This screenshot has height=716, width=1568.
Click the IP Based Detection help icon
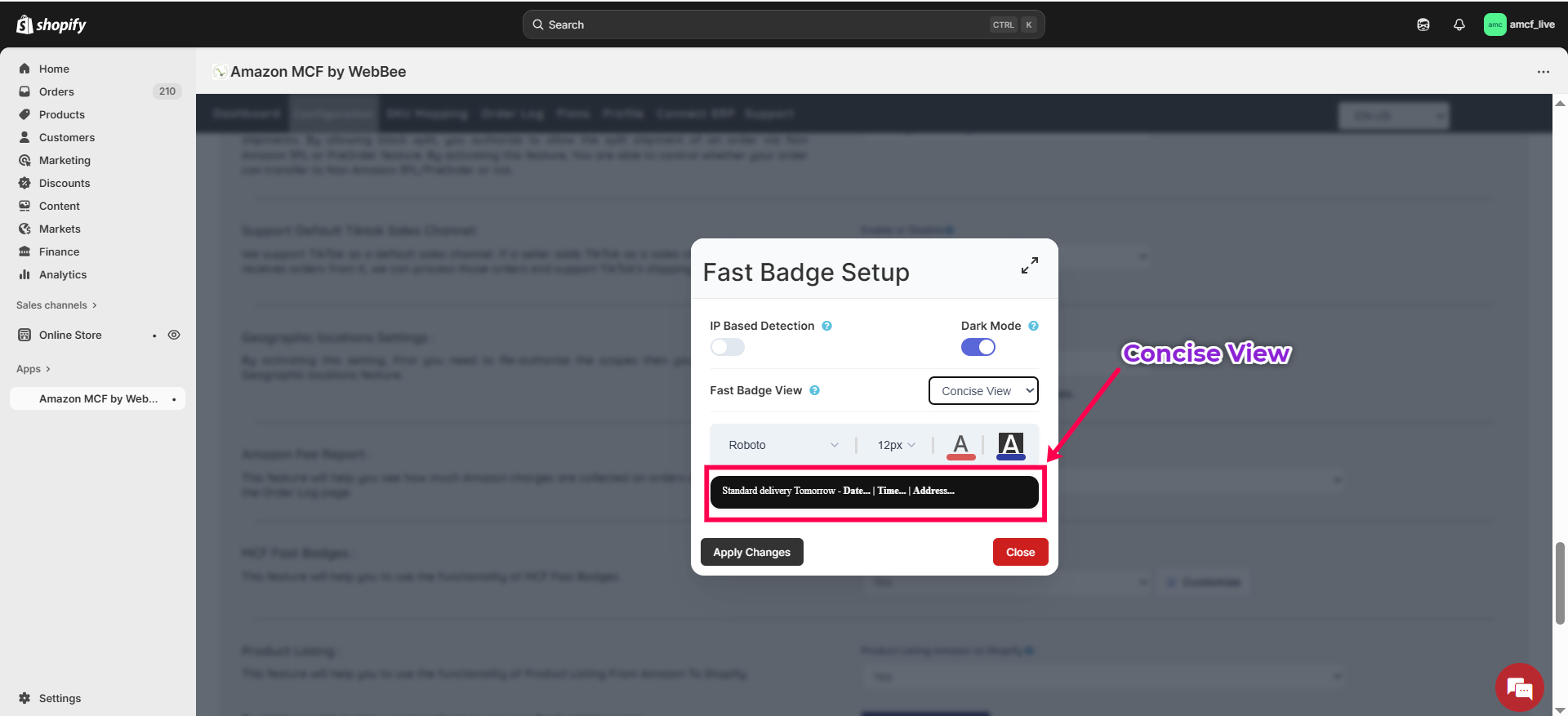[826, 326]
